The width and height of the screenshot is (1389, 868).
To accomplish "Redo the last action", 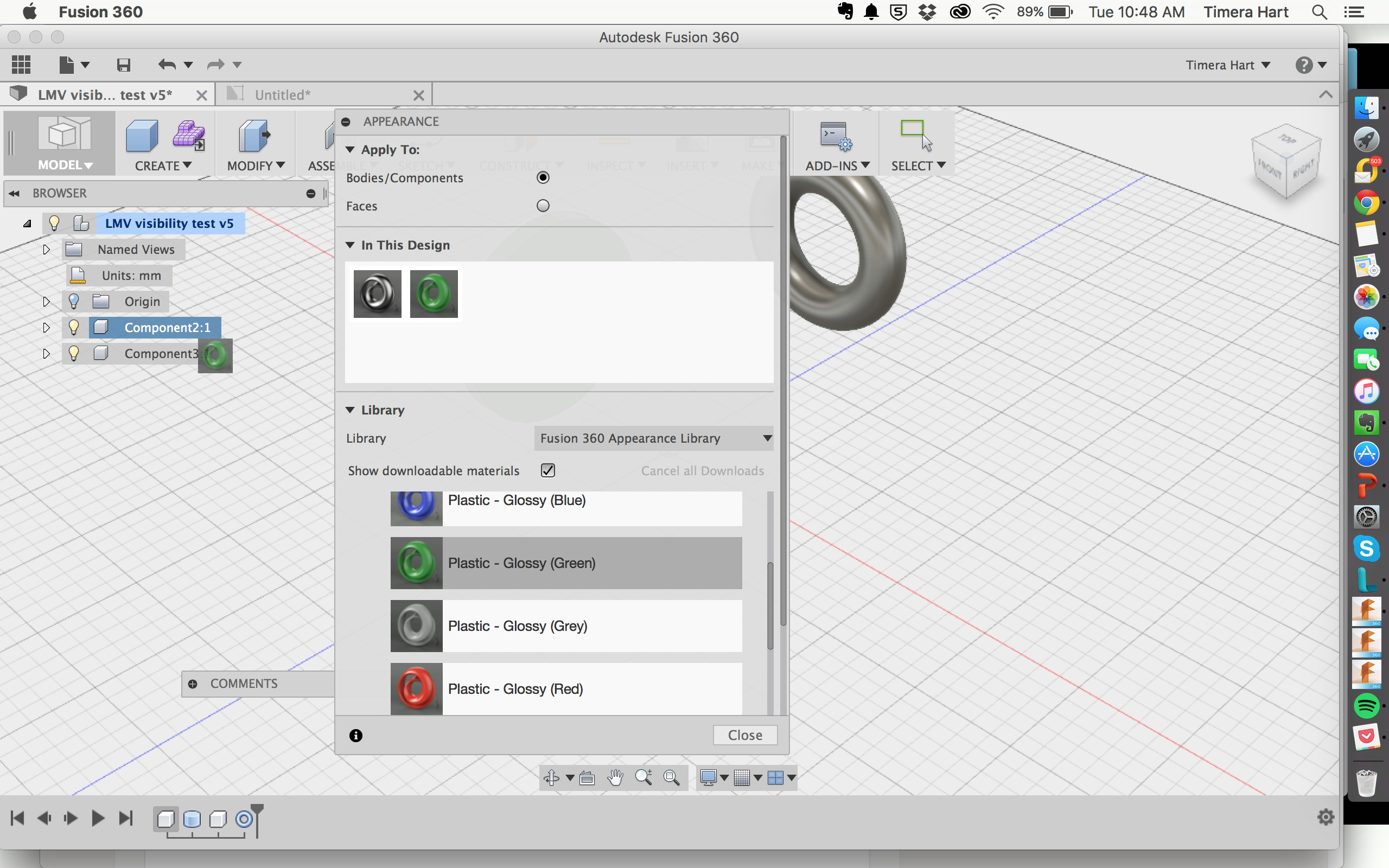I will [x=215, y=65].
